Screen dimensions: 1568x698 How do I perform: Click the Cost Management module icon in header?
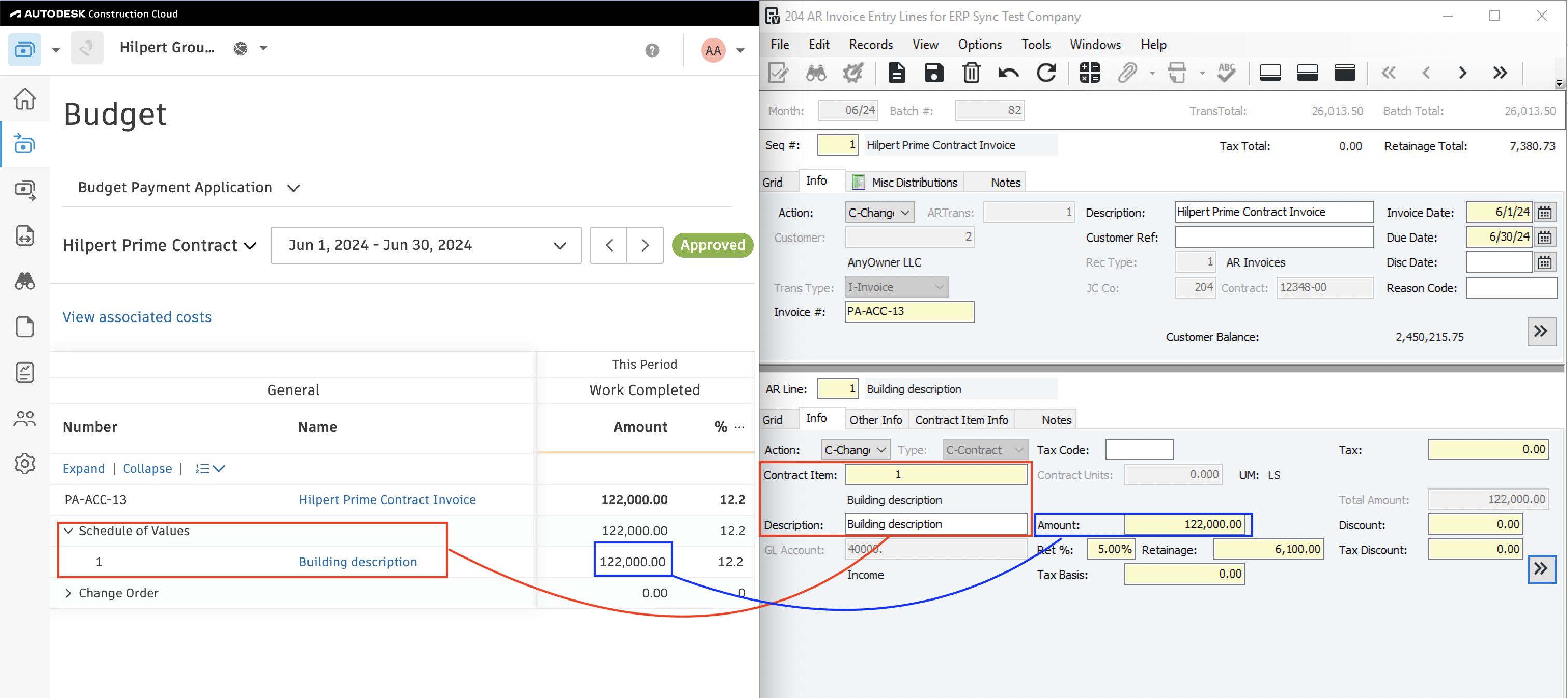pyautogui.click(x=24, y=49)
